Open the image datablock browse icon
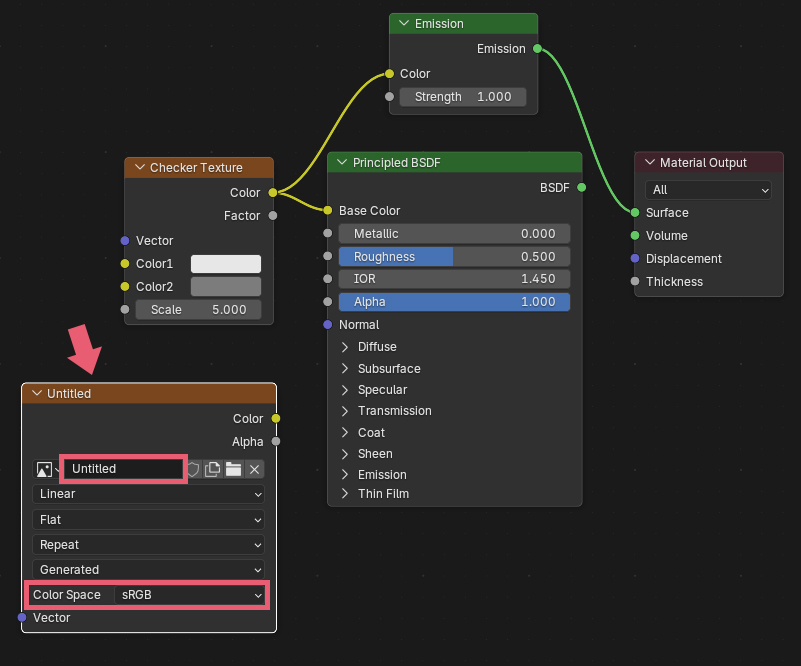Viewport: 801px width, 666px height. pos(46,469)
